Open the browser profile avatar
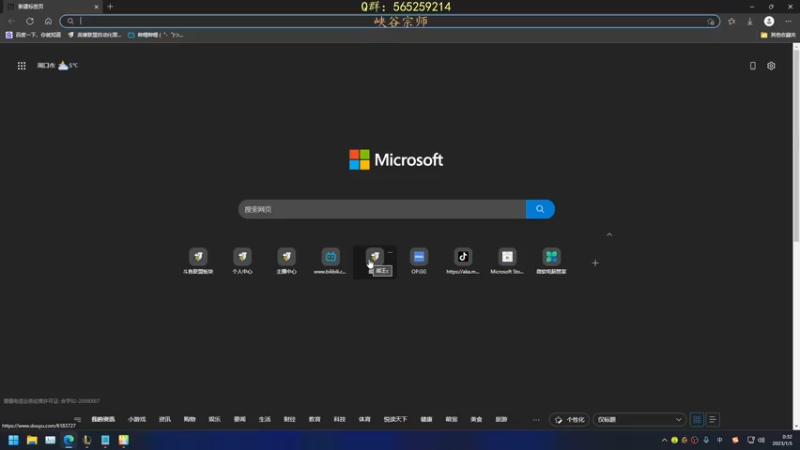 coord(769,21)
